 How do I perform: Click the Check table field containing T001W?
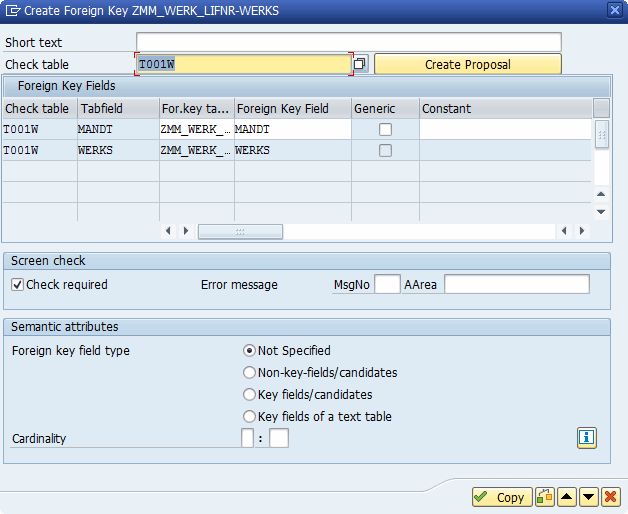(x=244, y=64)
